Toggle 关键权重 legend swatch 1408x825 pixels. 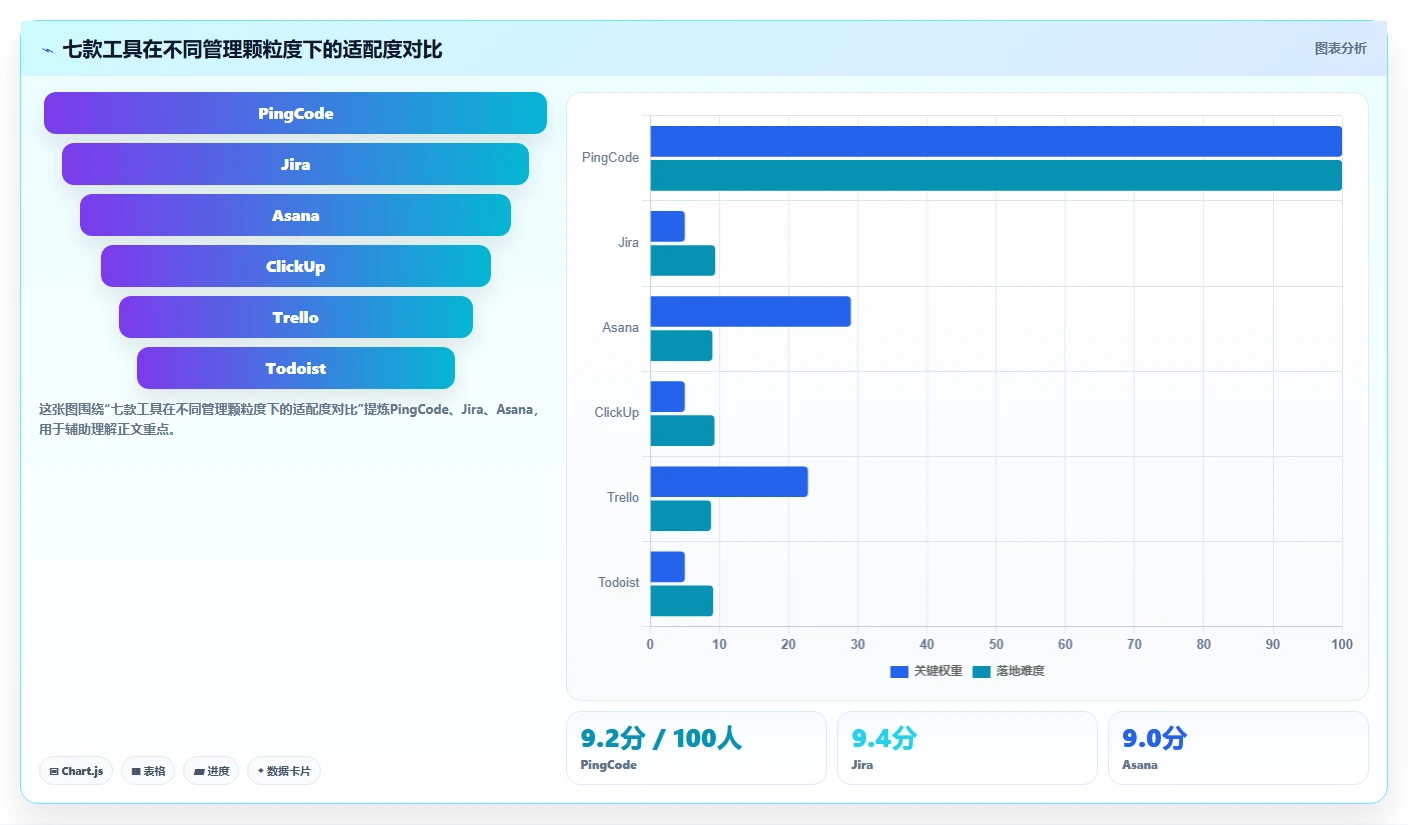[899, 671]
